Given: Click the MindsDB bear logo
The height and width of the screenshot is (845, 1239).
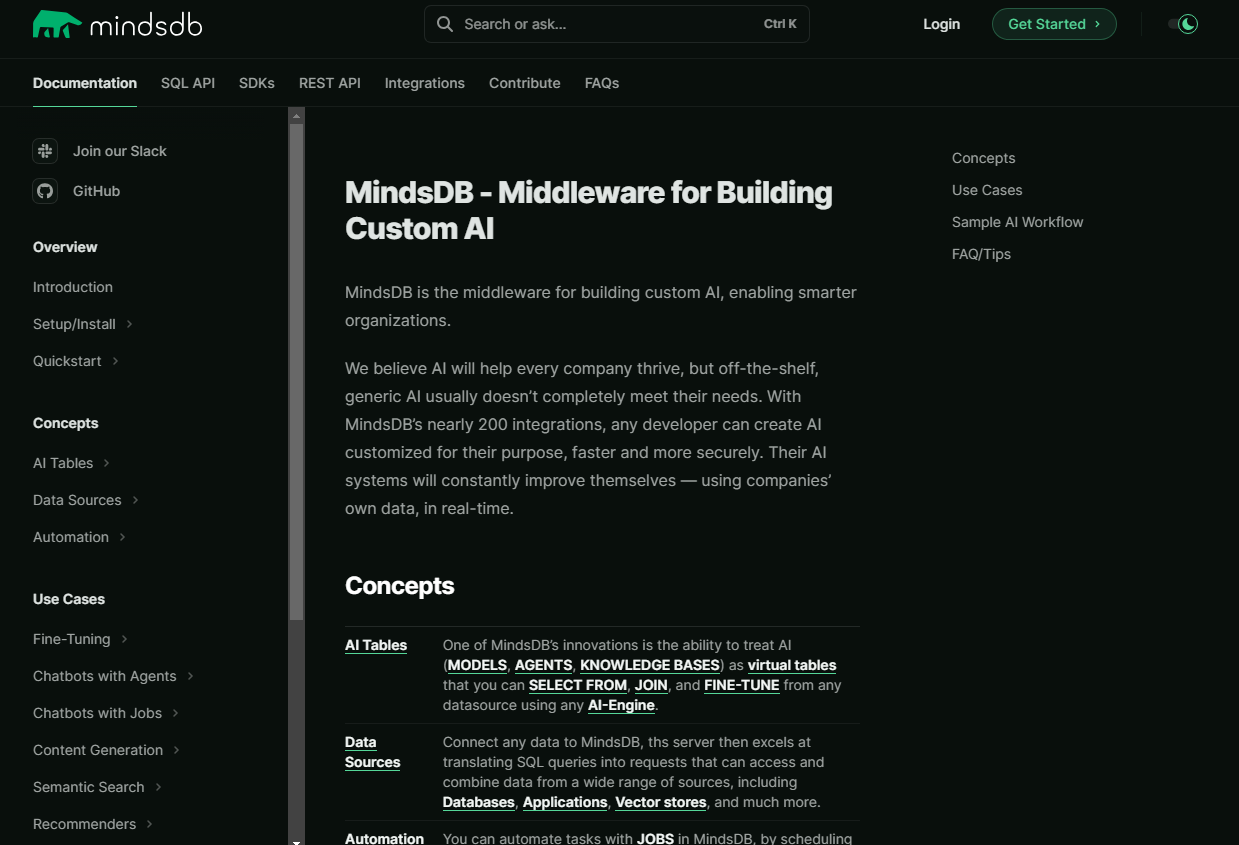Looking at the screenshot, I should (x=57, y=24).
